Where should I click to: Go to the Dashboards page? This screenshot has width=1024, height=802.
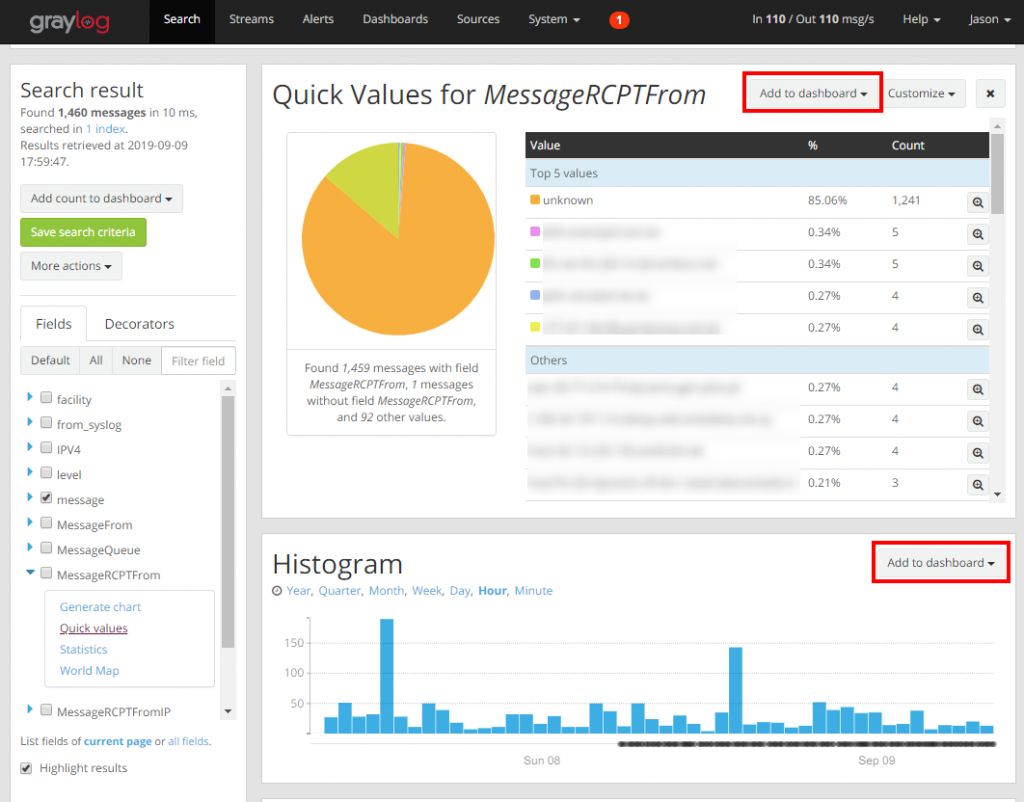click(x=395, y=20)
